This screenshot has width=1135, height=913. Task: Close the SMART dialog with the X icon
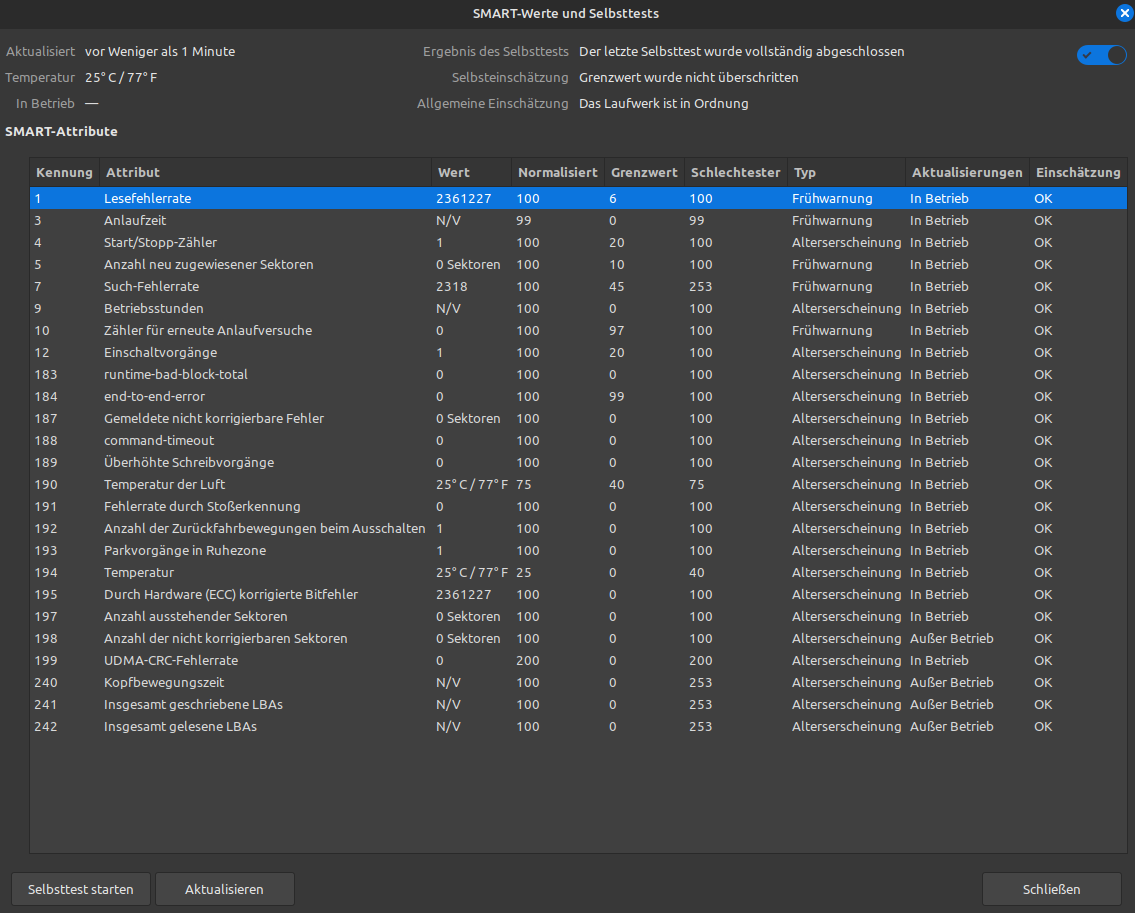[1124, 13]
